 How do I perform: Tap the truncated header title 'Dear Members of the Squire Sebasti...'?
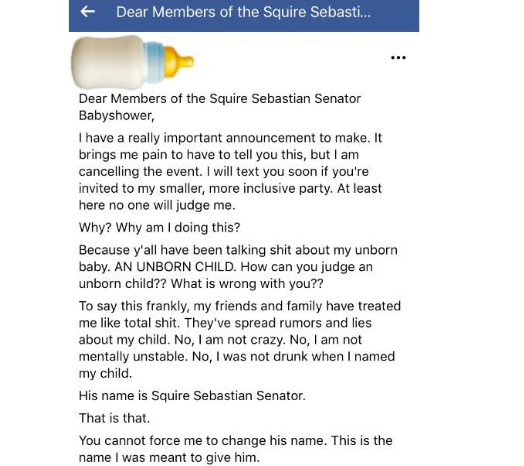243,12
